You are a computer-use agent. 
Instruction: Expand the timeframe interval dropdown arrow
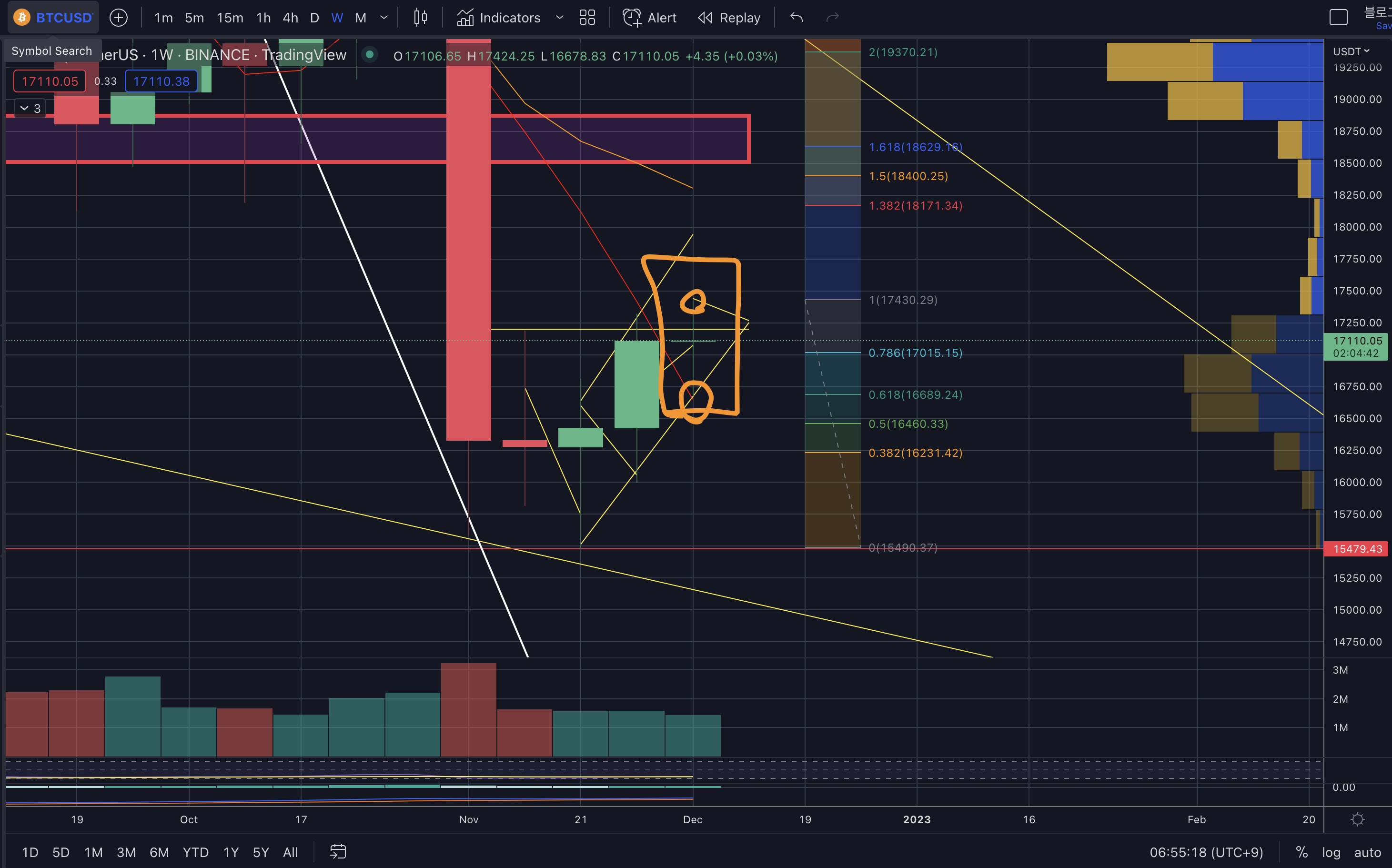tap(384, 18)
